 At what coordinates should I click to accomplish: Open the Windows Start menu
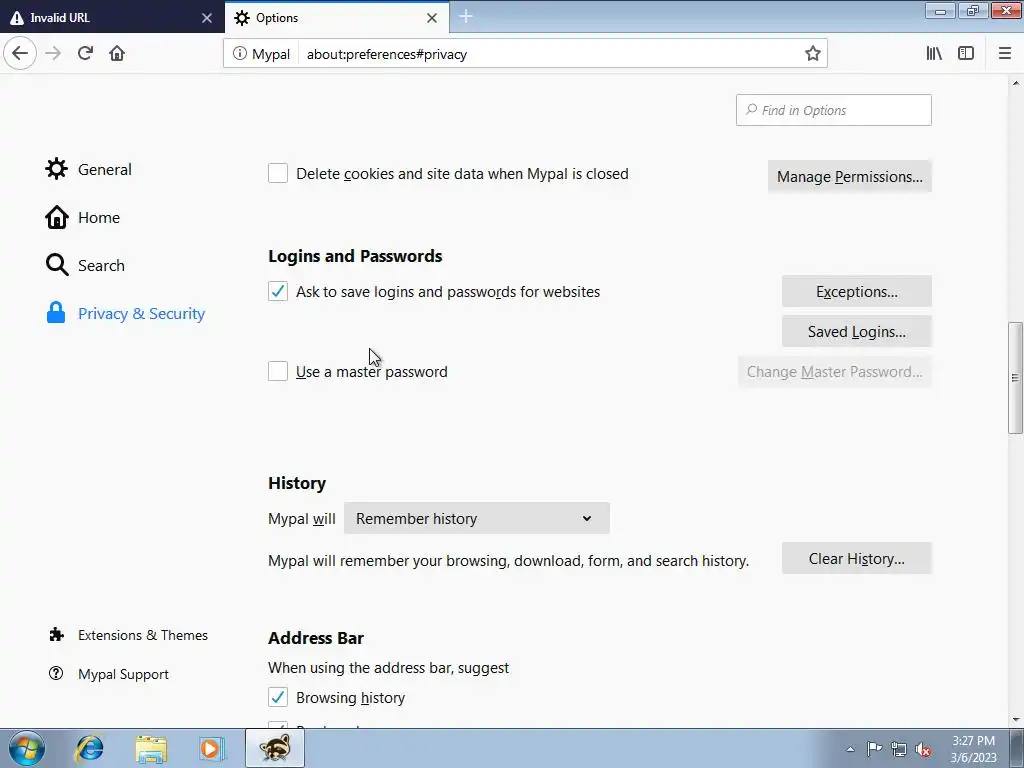click(x=27, y=748)
